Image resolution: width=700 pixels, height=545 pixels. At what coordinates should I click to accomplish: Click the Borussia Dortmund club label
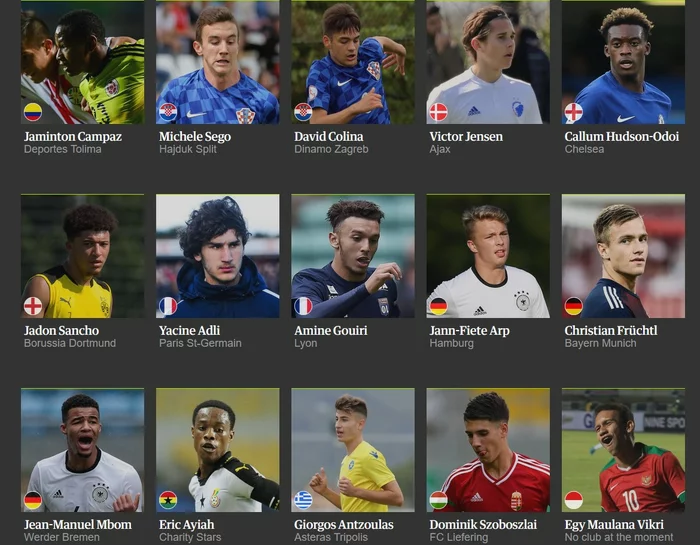coord(70,343)
